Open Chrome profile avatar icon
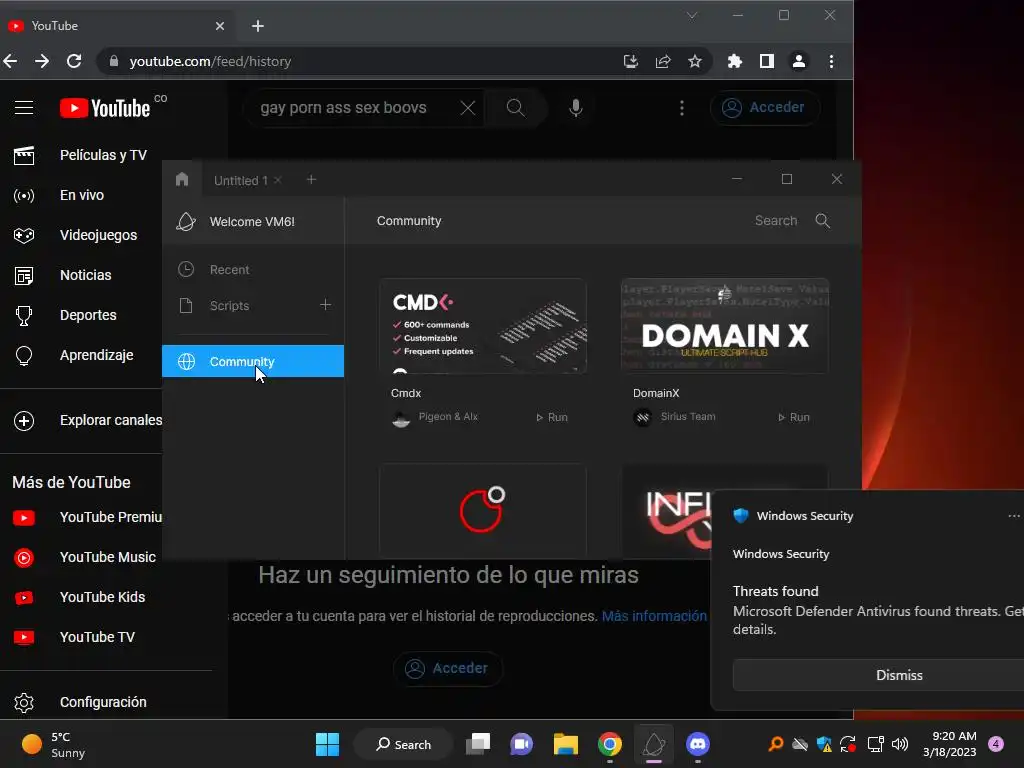 [799, 61]
